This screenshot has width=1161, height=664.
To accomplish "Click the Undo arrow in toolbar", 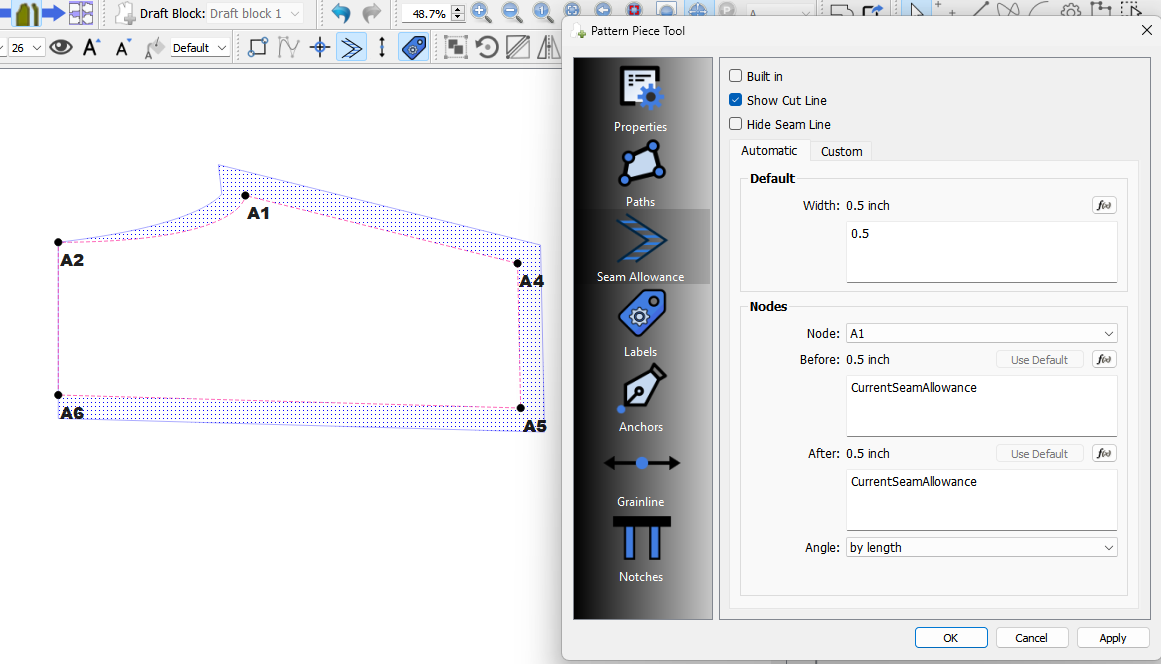I will click(341, 13).
